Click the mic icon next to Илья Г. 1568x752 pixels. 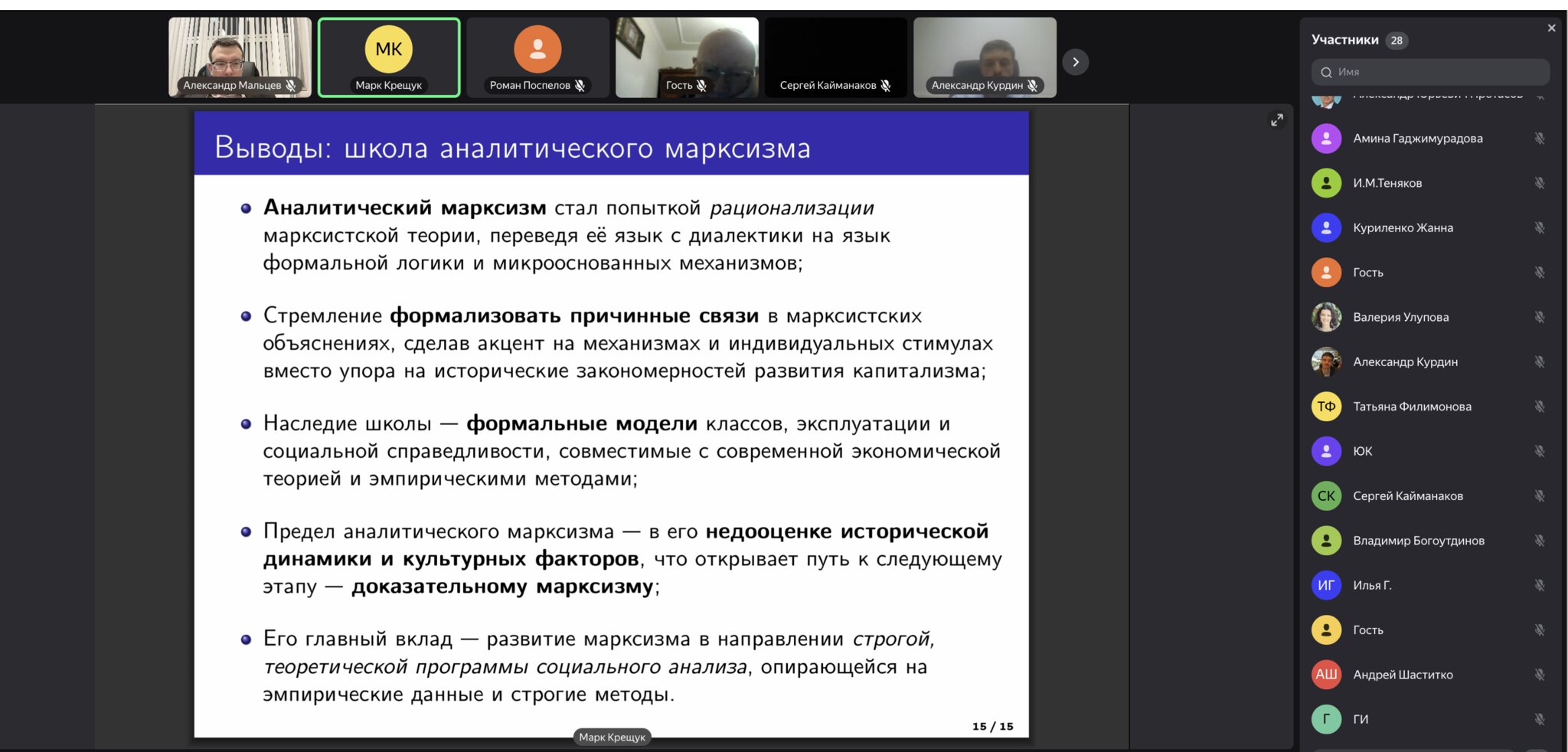click(x=1540, y=585)
